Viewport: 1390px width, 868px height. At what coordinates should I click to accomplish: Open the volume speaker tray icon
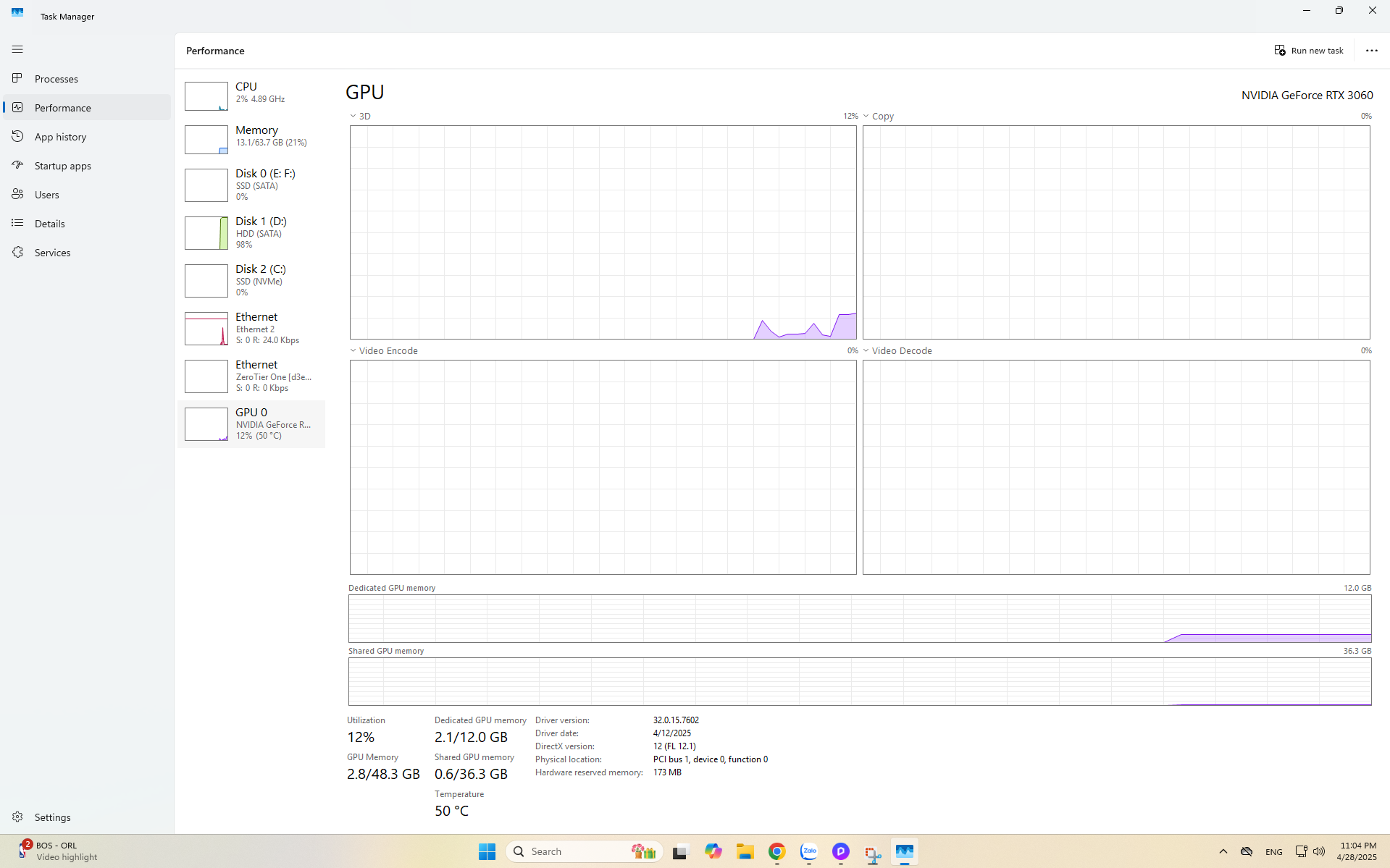point(1319,851)
